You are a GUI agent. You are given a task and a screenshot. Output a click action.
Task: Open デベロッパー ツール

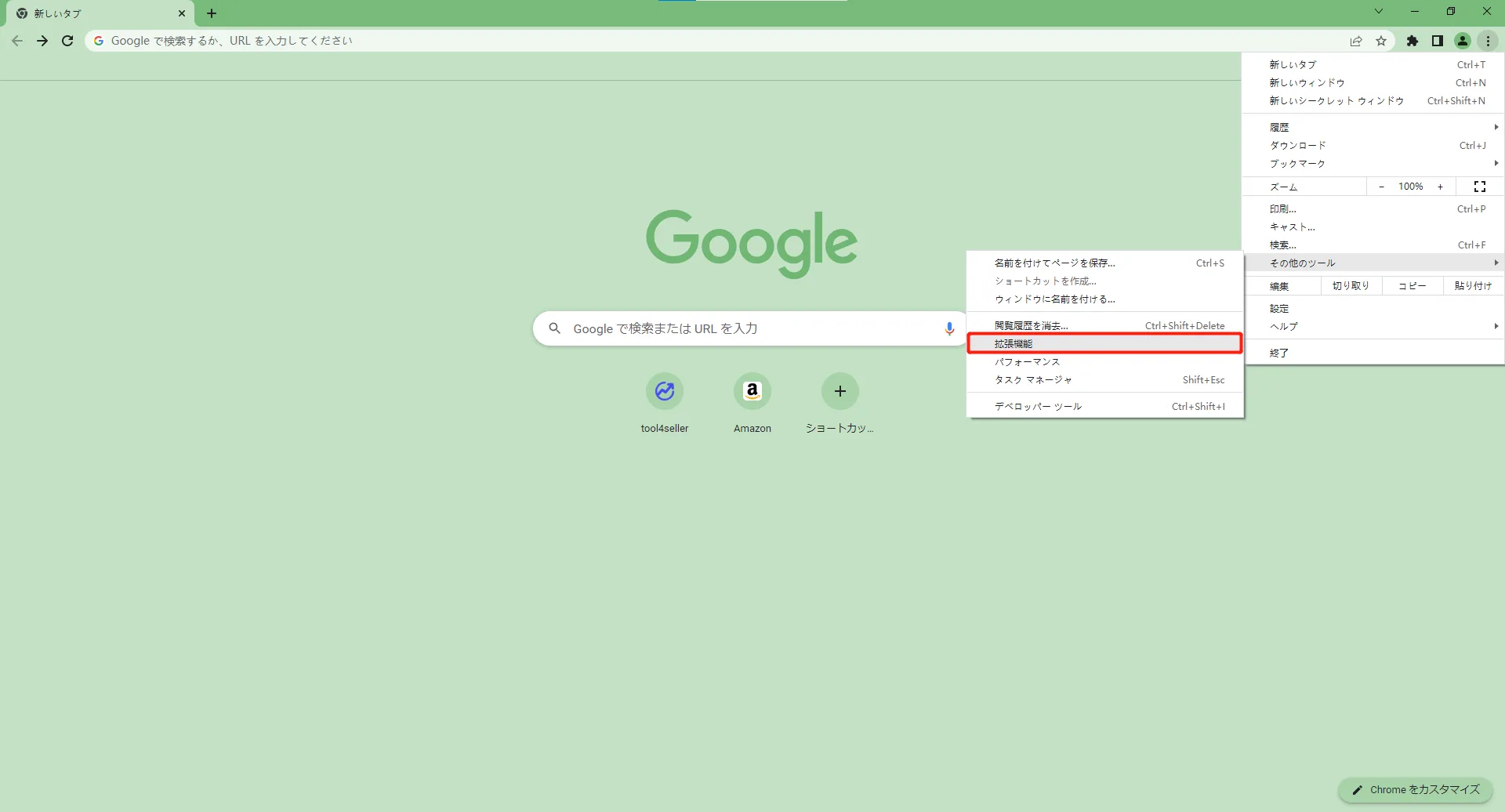pyautogui.click(x=1105, y=406)
